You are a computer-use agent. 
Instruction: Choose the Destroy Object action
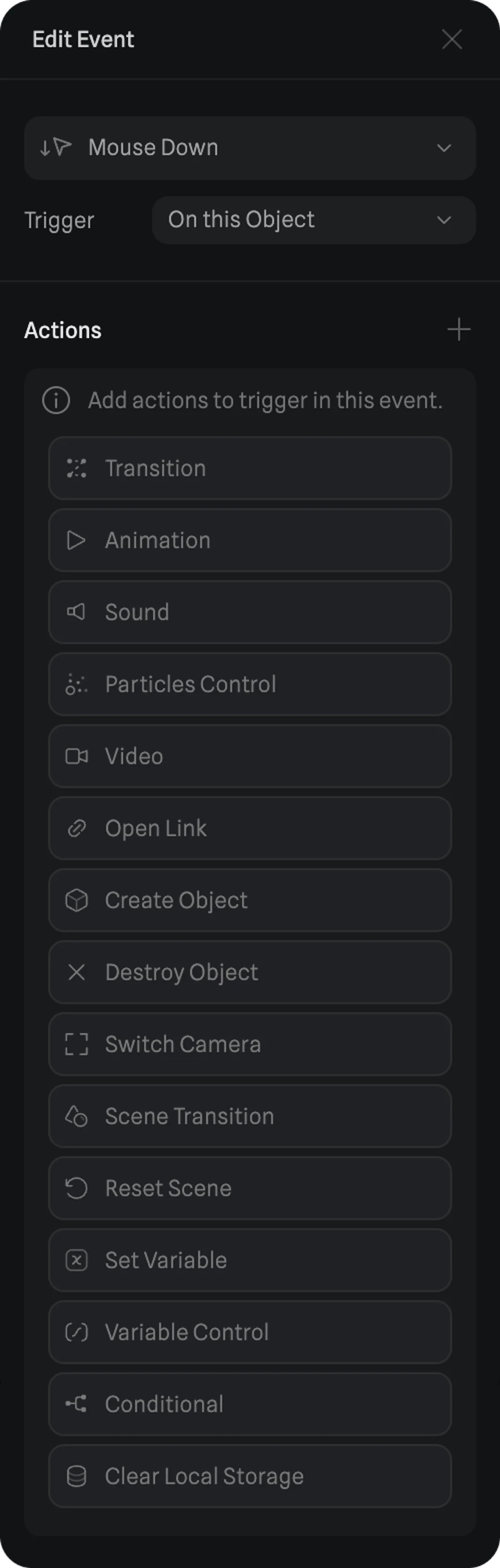[x=250, y=972]
